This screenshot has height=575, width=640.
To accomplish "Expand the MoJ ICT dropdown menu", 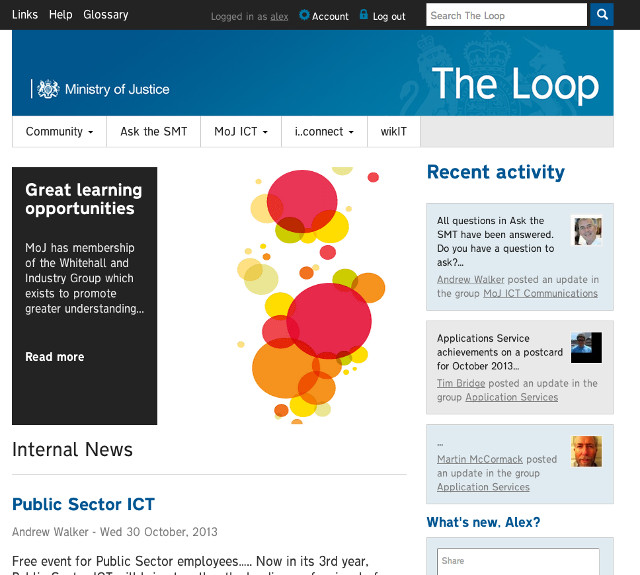I will (x=241, y=131).
